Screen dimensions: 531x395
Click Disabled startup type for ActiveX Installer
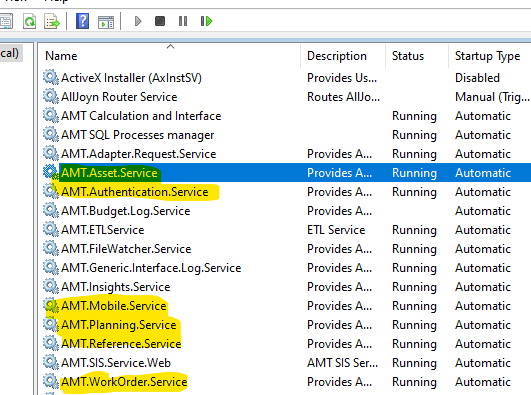click(477, 78)
